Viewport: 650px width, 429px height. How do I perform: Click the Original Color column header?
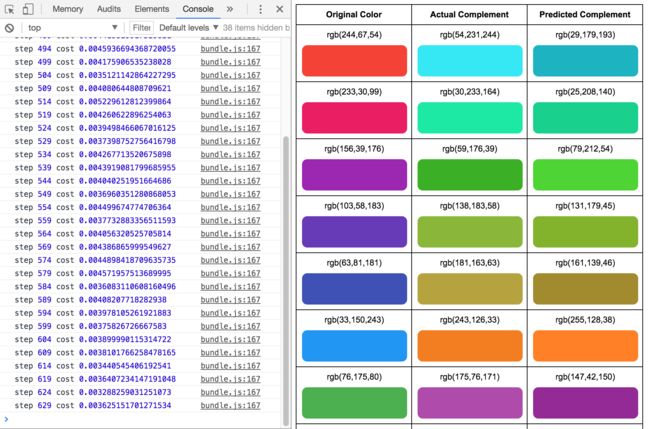354,15
